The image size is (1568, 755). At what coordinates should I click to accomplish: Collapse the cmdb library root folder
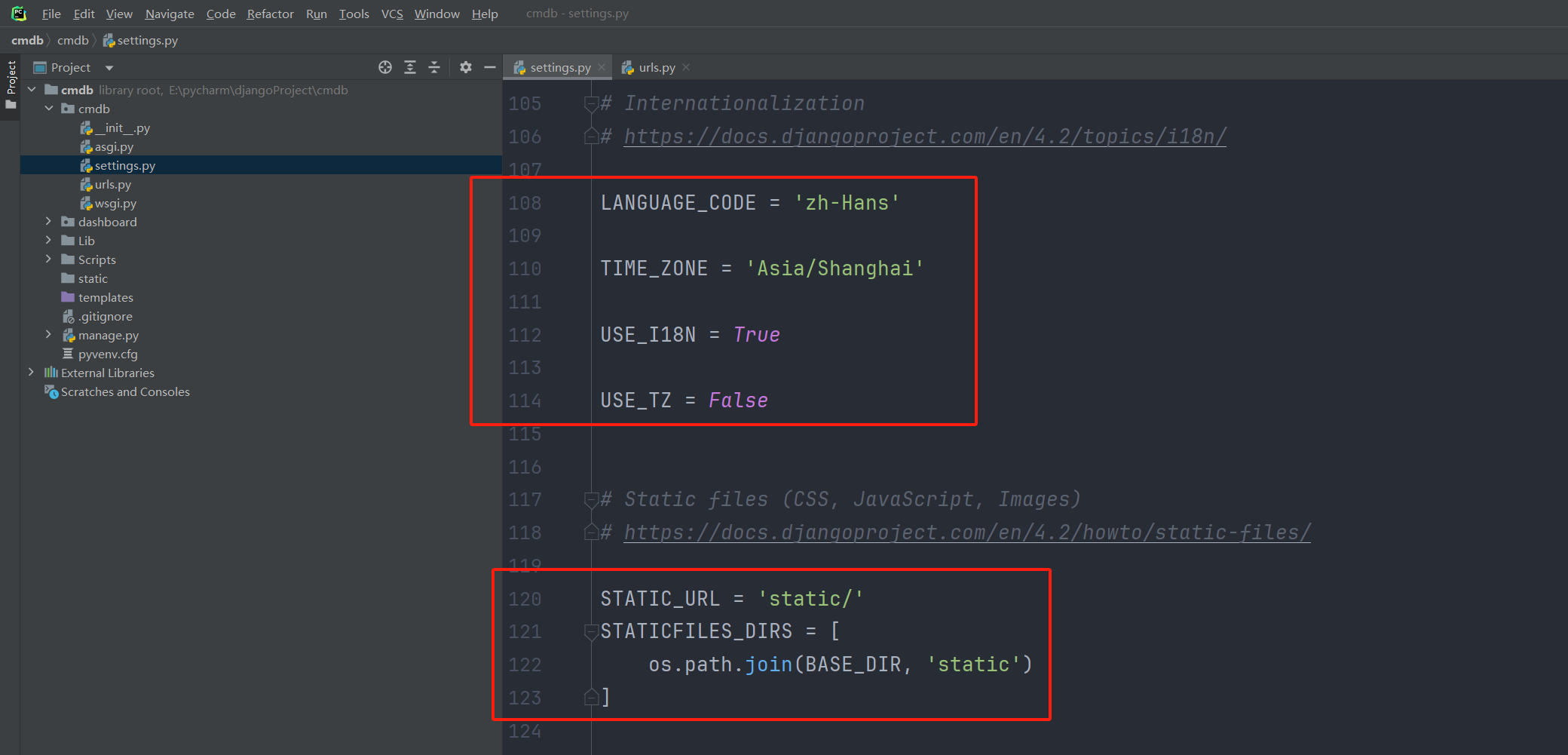pos(32,90)
